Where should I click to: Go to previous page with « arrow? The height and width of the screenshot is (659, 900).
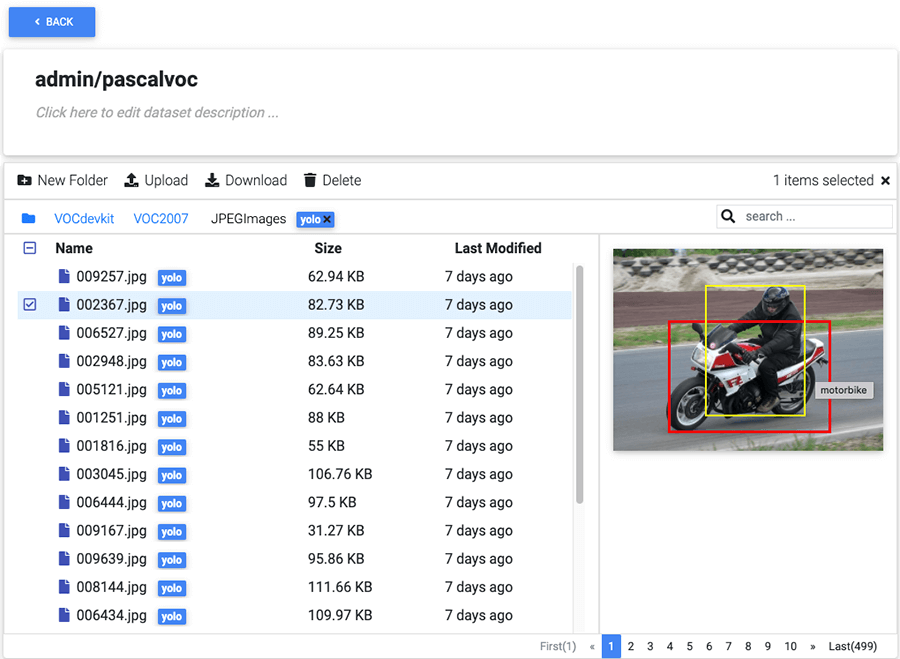pyautogui.click(x=592, y=647)
